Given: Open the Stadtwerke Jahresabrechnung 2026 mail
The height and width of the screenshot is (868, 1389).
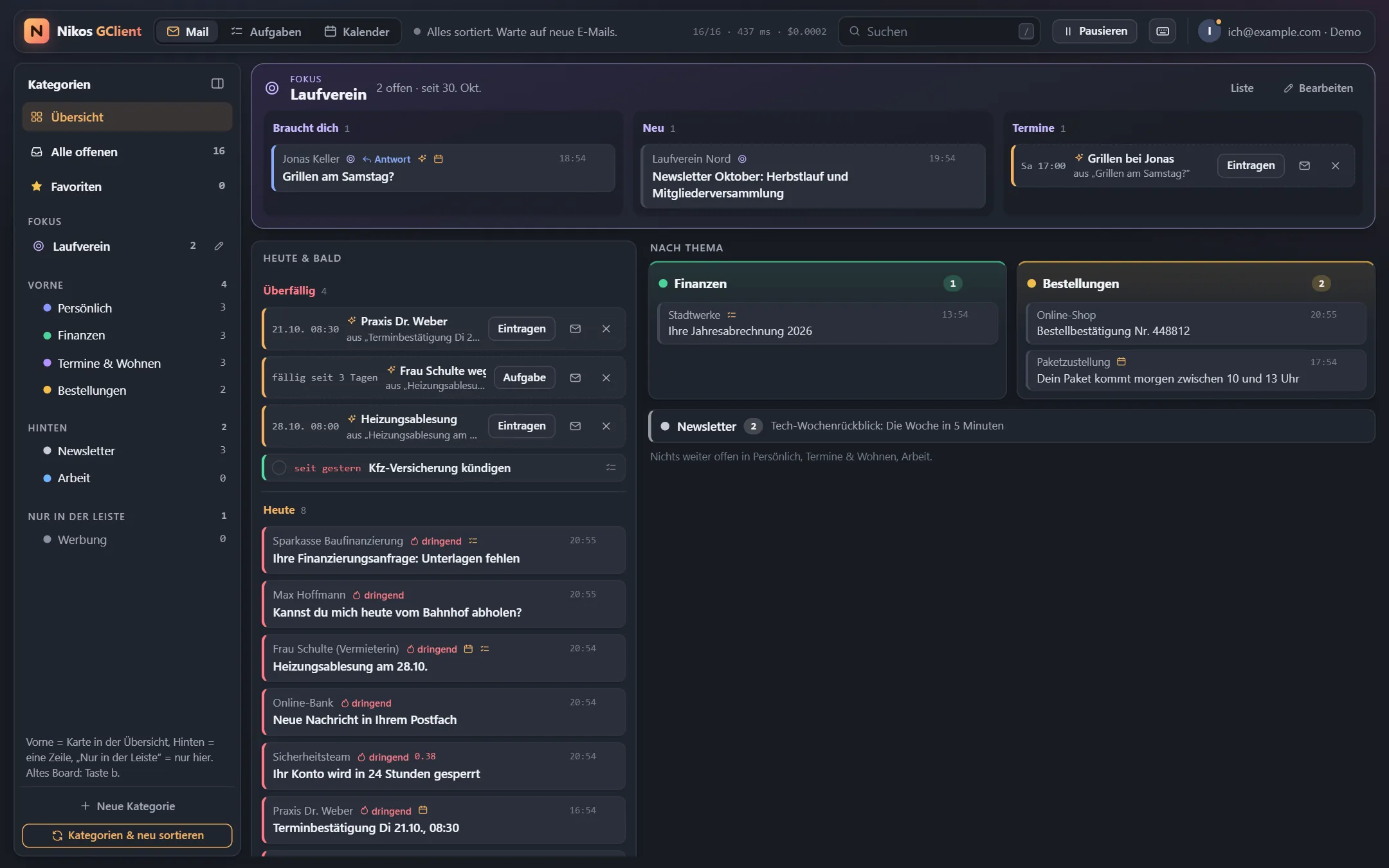Looking at the screenshot, I should pos(828,323).
